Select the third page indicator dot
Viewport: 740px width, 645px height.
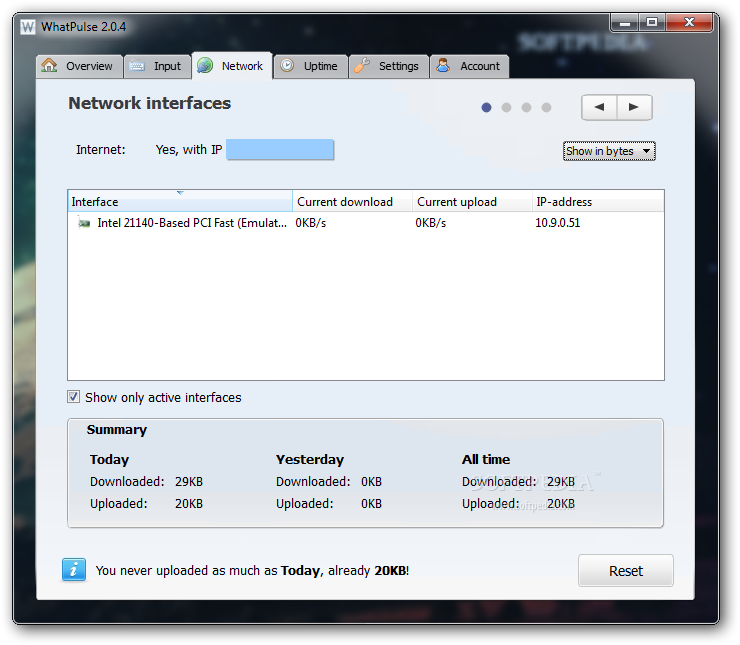pos(526,108)
